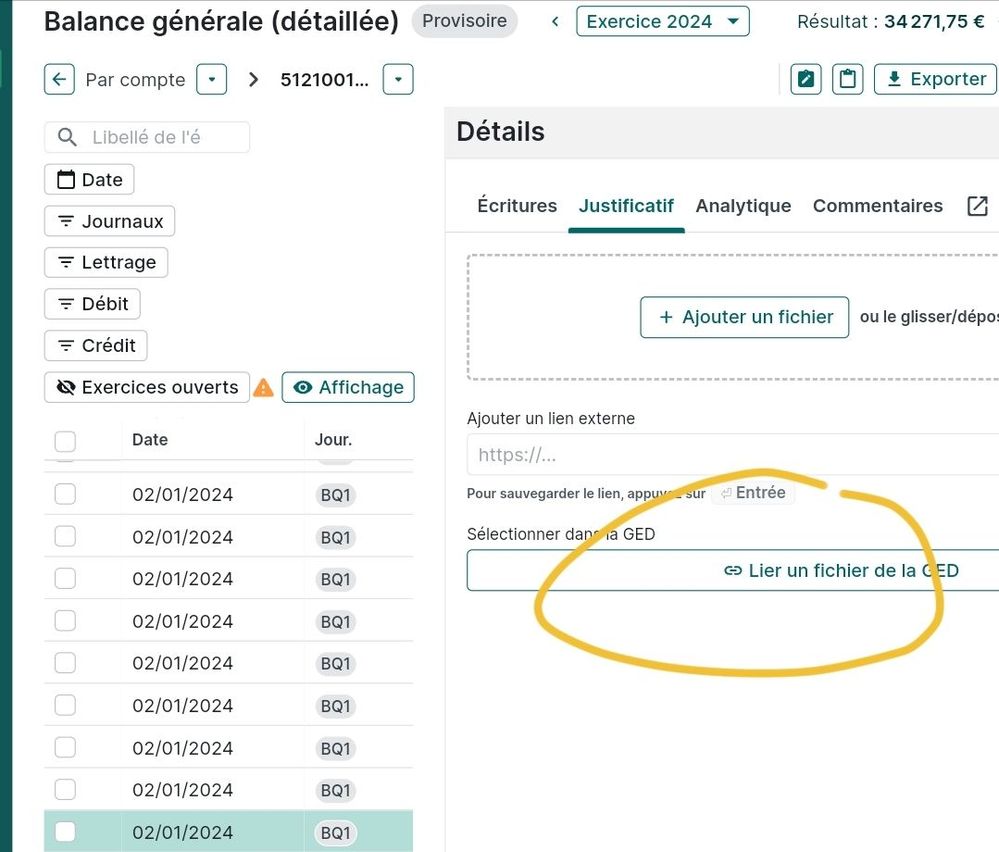Open the Date calendar filter
Image resolution: width=999 pixels, height=852 pixels.
click(x=89, y=180)
